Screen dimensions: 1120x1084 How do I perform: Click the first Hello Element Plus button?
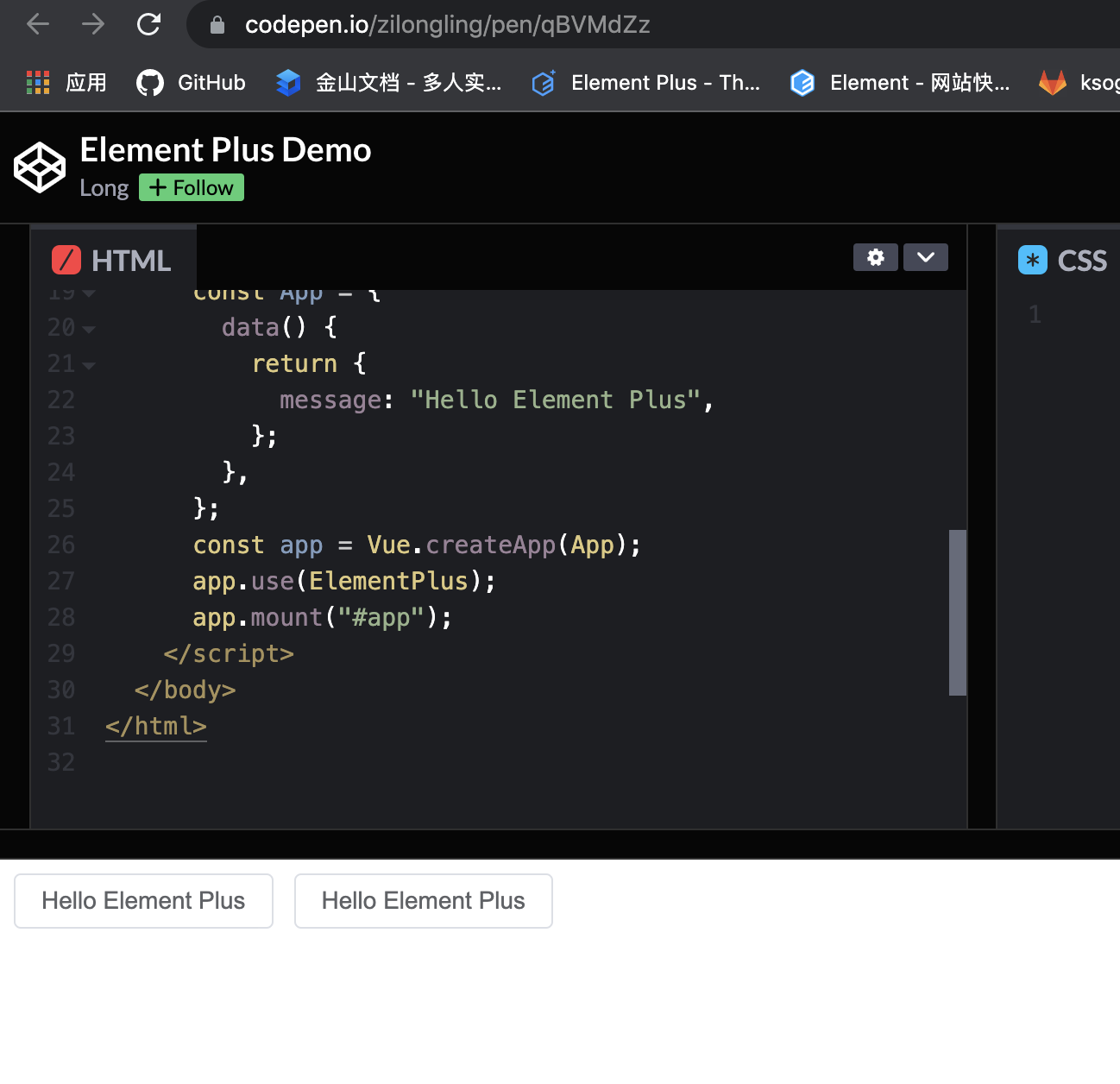[143, 900]
